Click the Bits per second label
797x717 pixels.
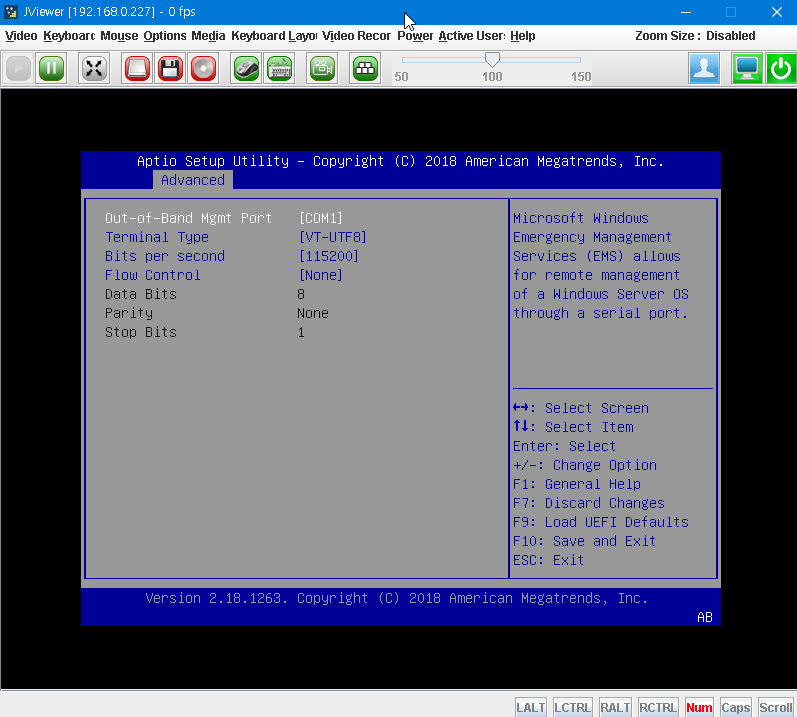coord(165,256)
